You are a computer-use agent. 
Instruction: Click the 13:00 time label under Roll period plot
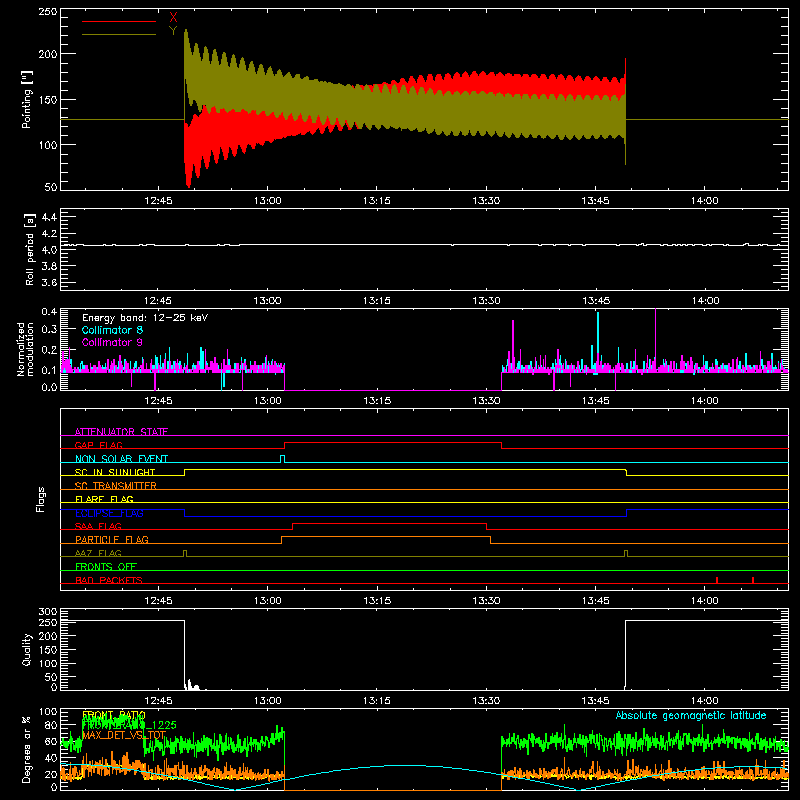click(267, 301)
